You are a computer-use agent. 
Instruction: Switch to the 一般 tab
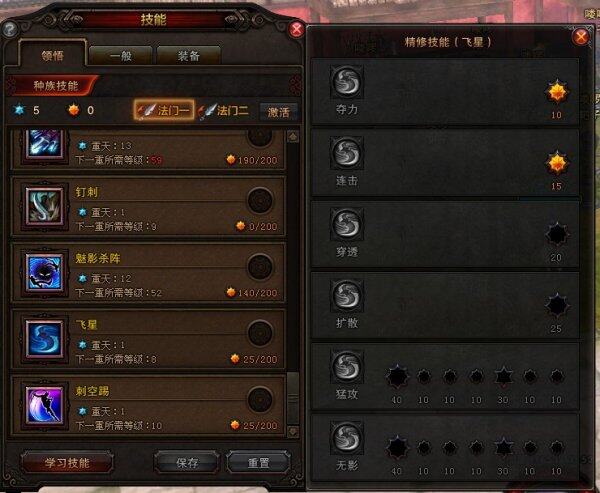tap(121, 56)
